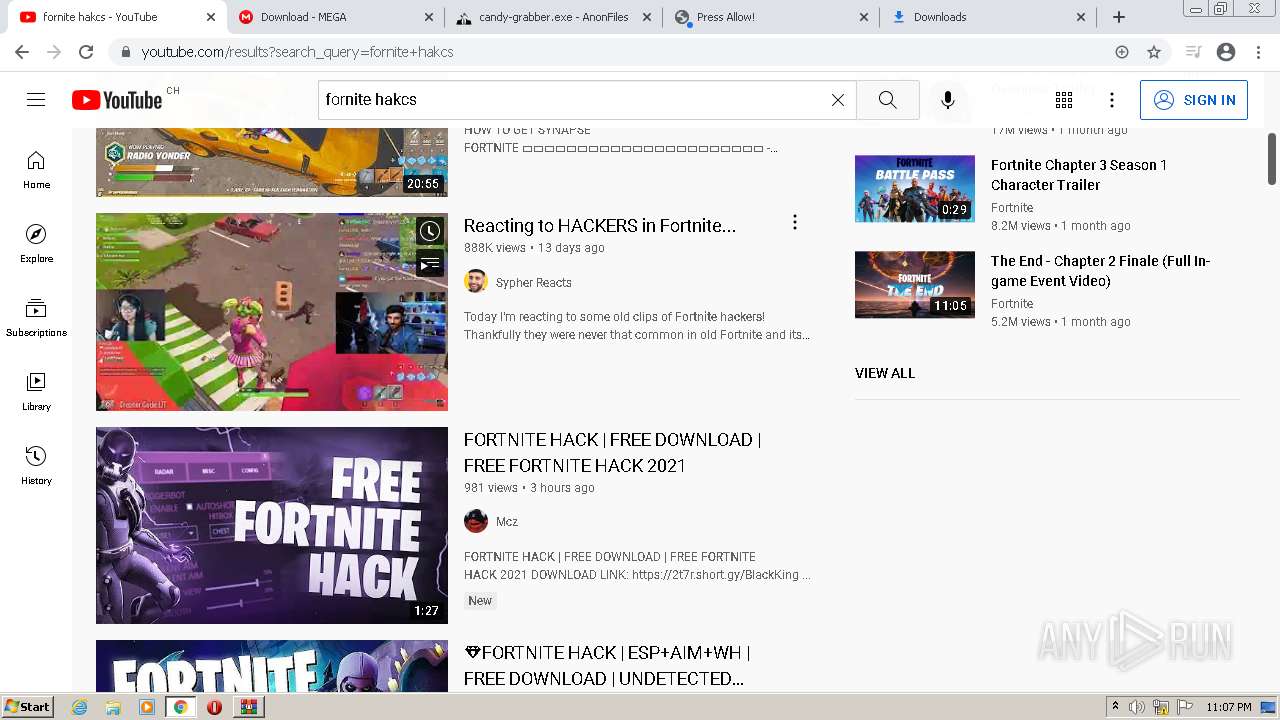Open History in the sidebar
1280x720 pixels.
[36, 466]
